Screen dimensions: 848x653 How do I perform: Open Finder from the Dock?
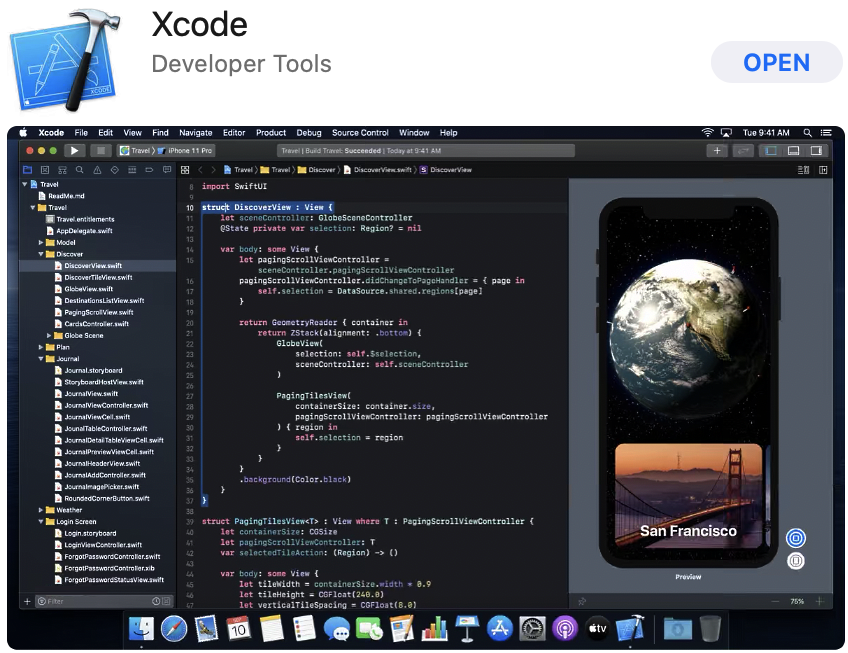[142, 629]
